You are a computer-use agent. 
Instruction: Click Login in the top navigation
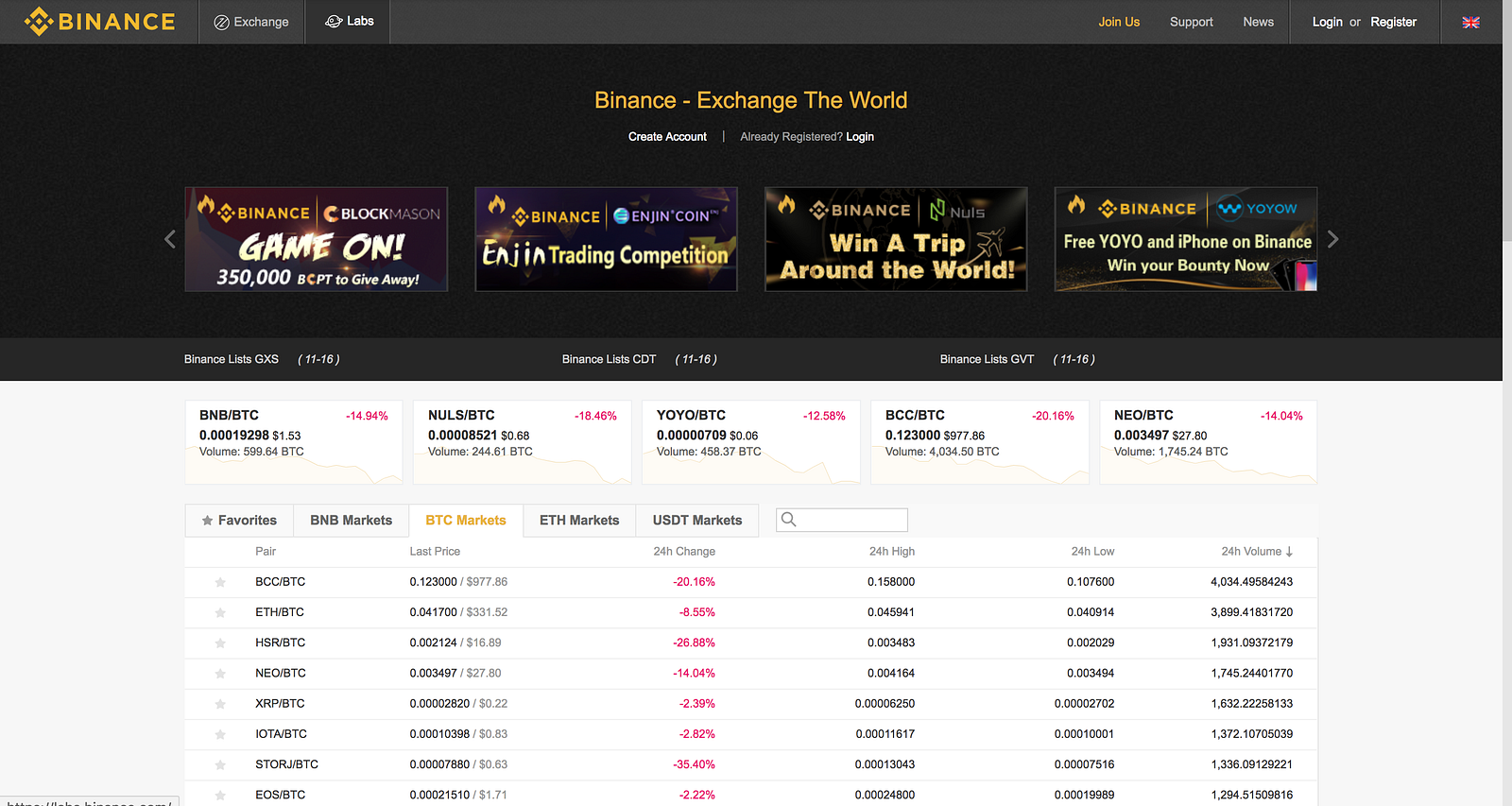(x=1328, y=22)
